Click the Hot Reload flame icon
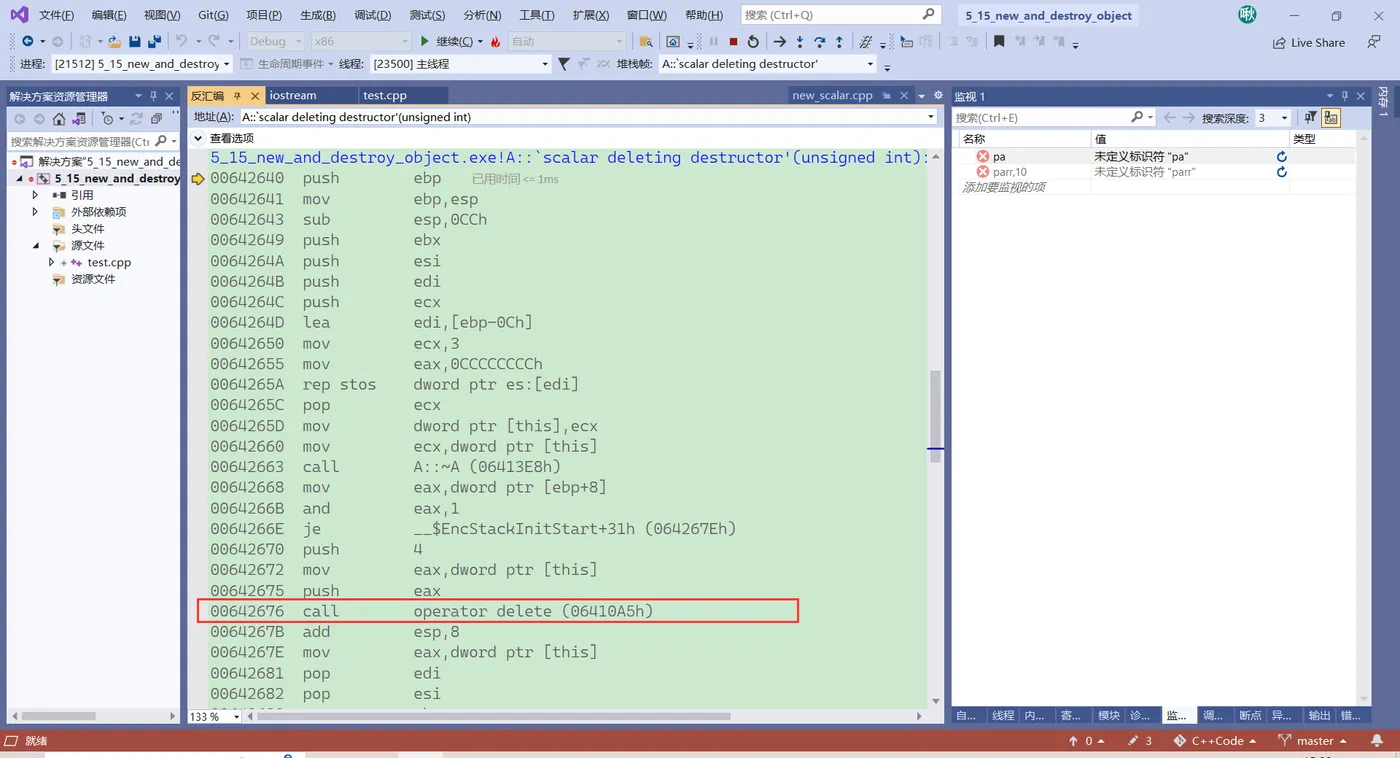 pos(495,41)
